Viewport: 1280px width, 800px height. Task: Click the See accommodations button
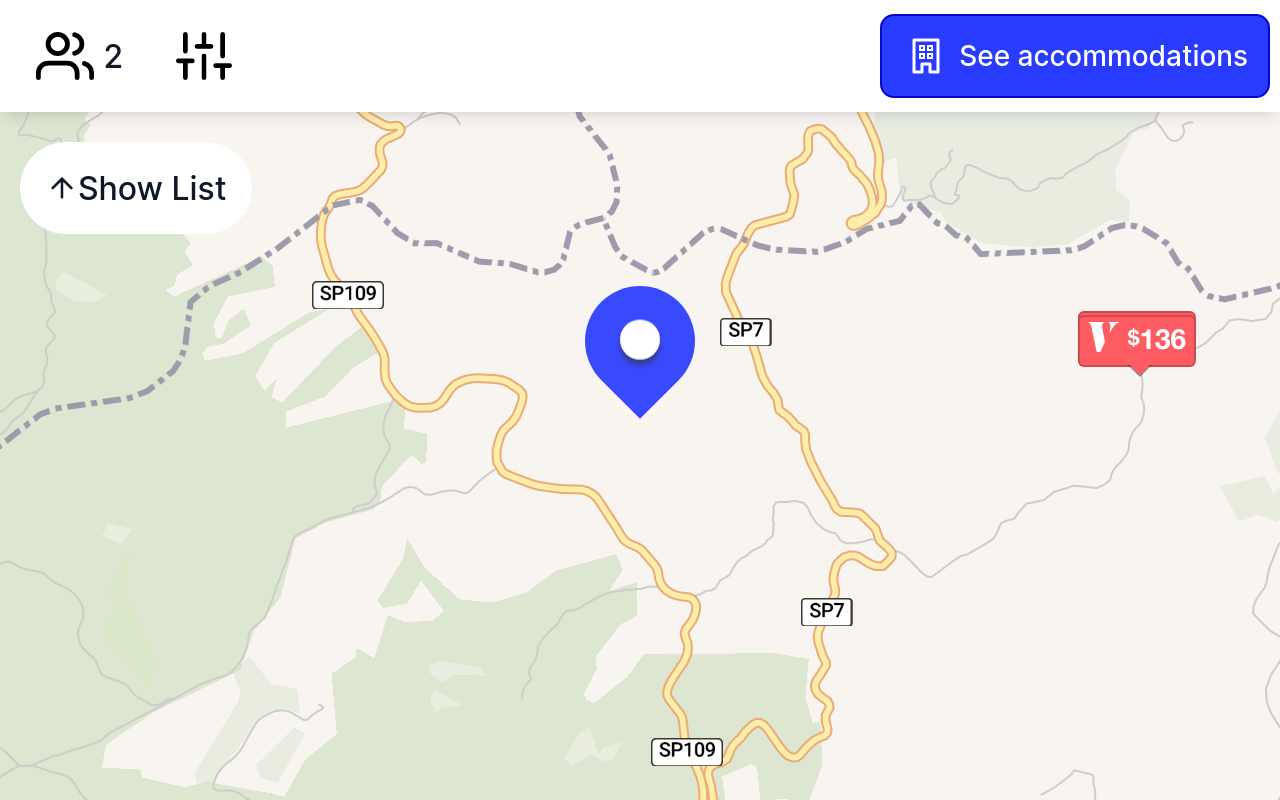point(1075,56)
